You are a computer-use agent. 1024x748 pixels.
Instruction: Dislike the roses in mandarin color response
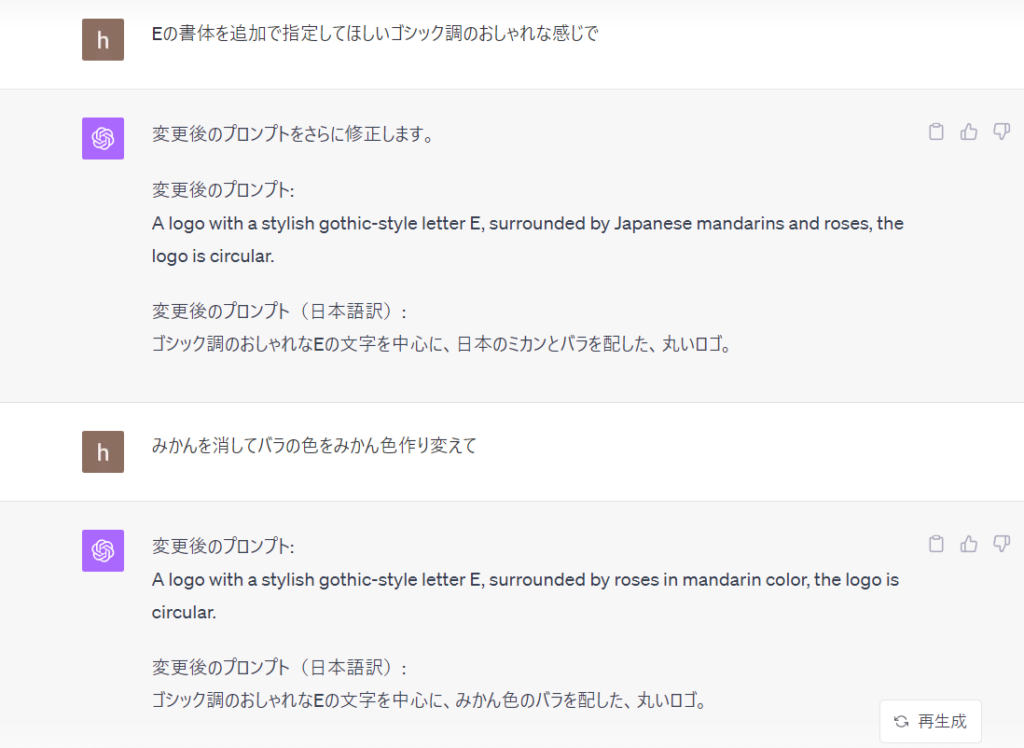[1001, 544]
